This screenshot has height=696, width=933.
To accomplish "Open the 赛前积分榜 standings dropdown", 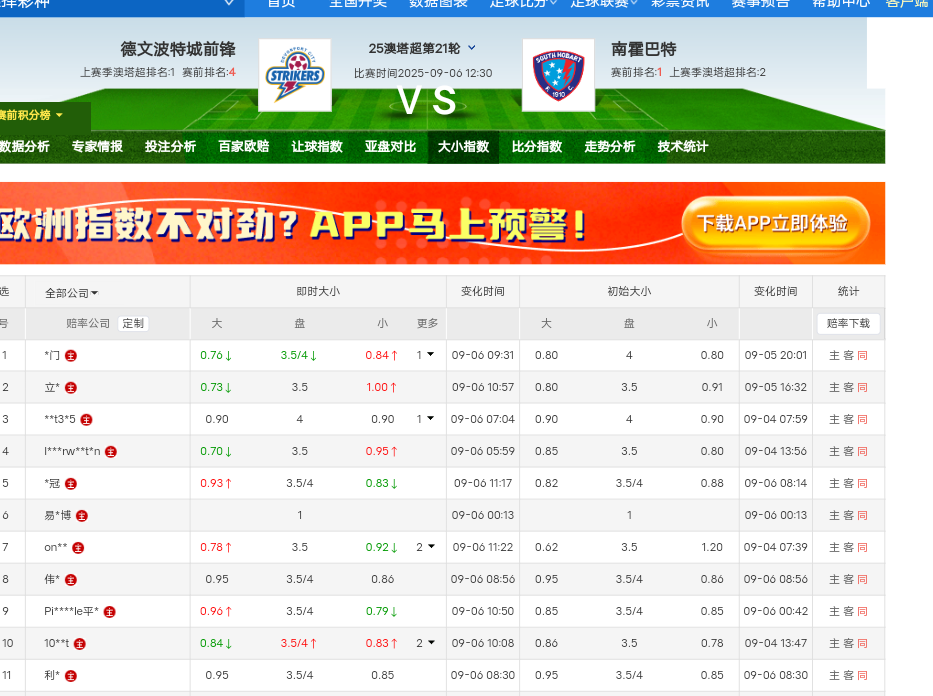I will 32,115.
